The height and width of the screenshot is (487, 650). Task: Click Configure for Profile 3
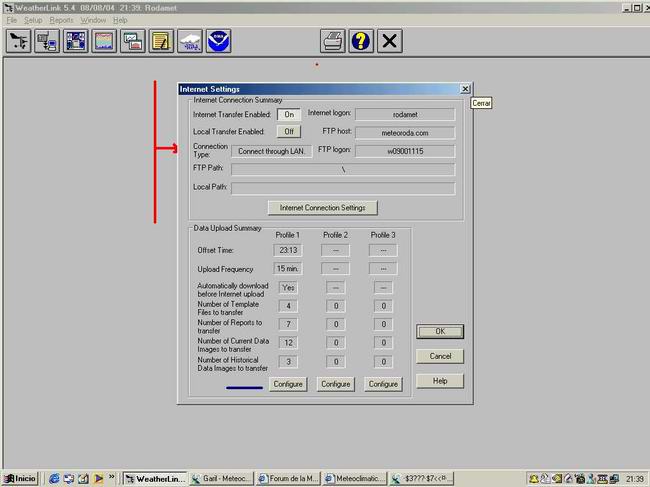point(383,384)
